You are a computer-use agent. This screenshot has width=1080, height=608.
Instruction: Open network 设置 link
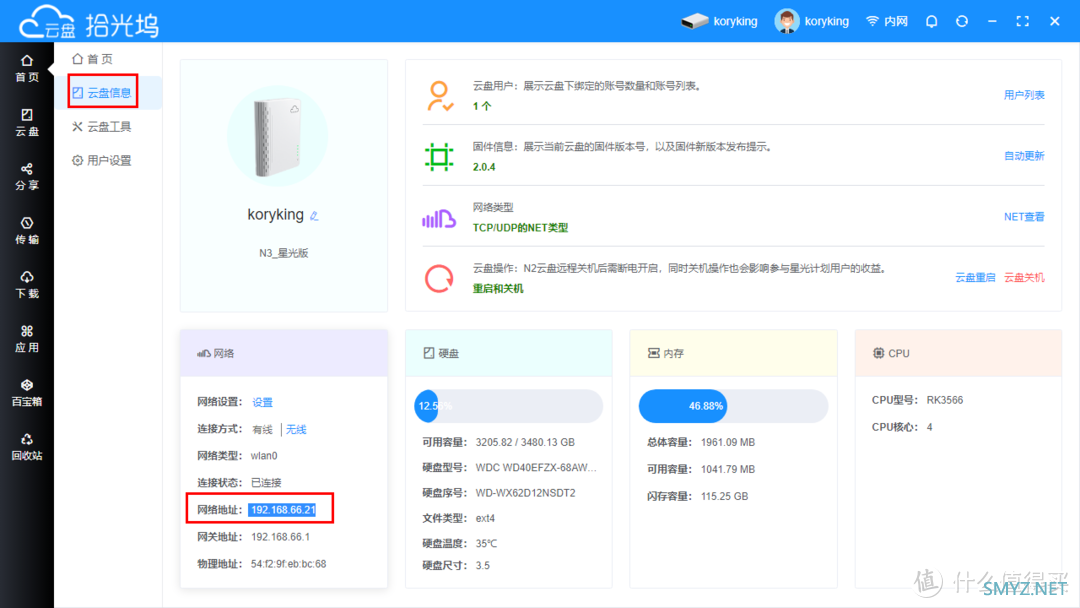pos(262,402)
